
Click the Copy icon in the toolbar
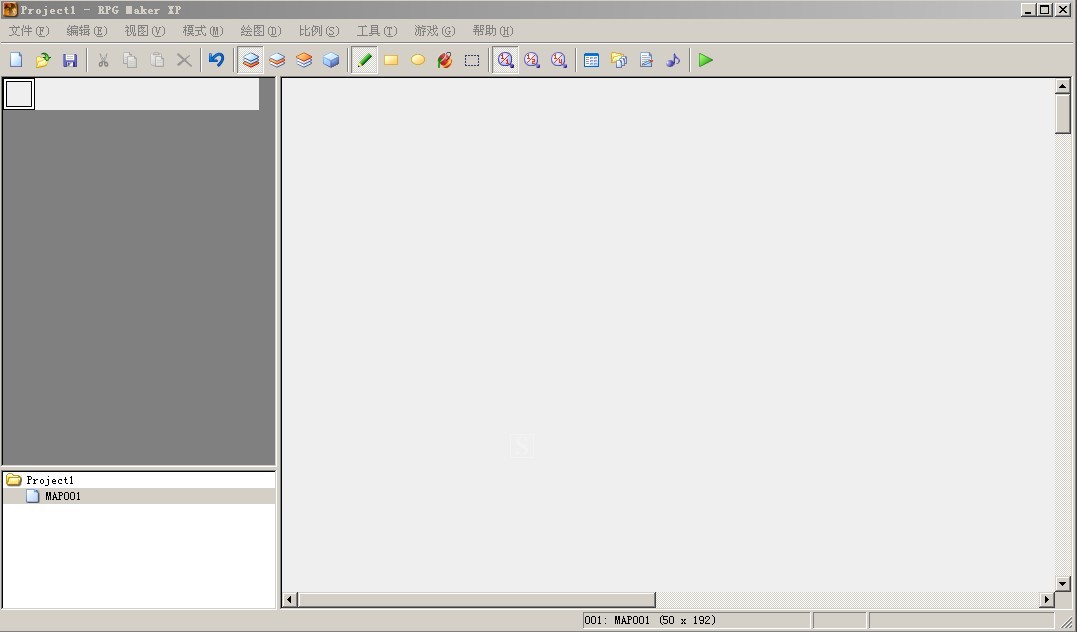point(130,60)
